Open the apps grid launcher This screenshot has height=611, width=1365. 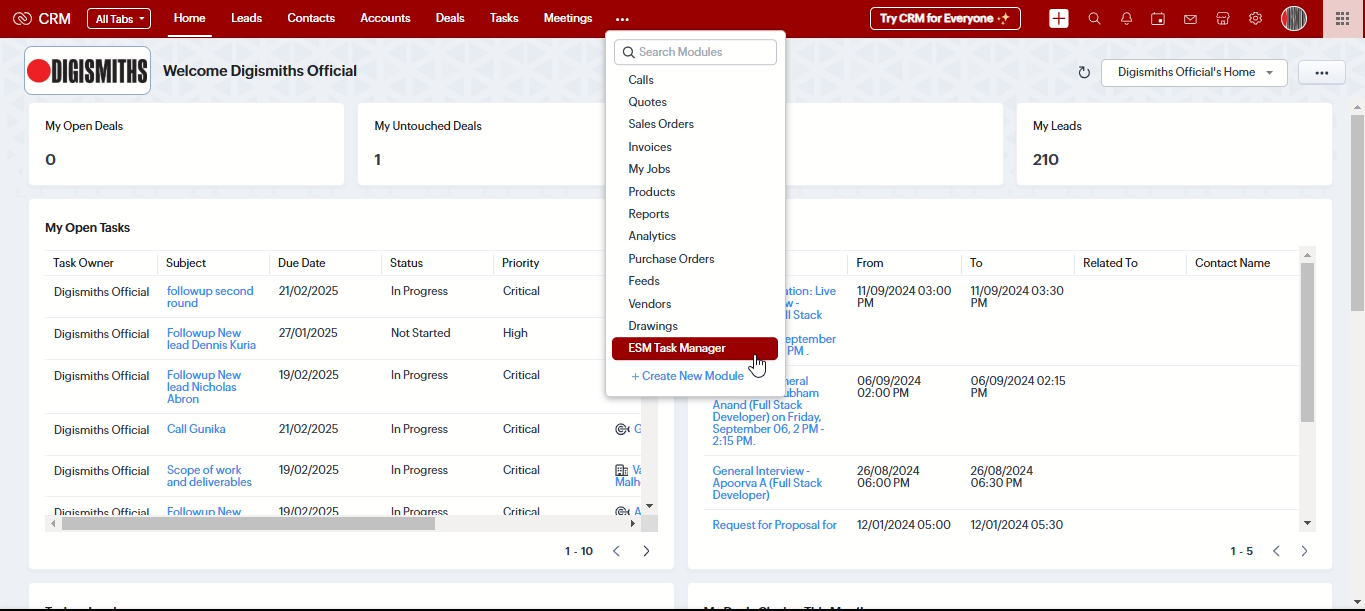(1342, 19)
